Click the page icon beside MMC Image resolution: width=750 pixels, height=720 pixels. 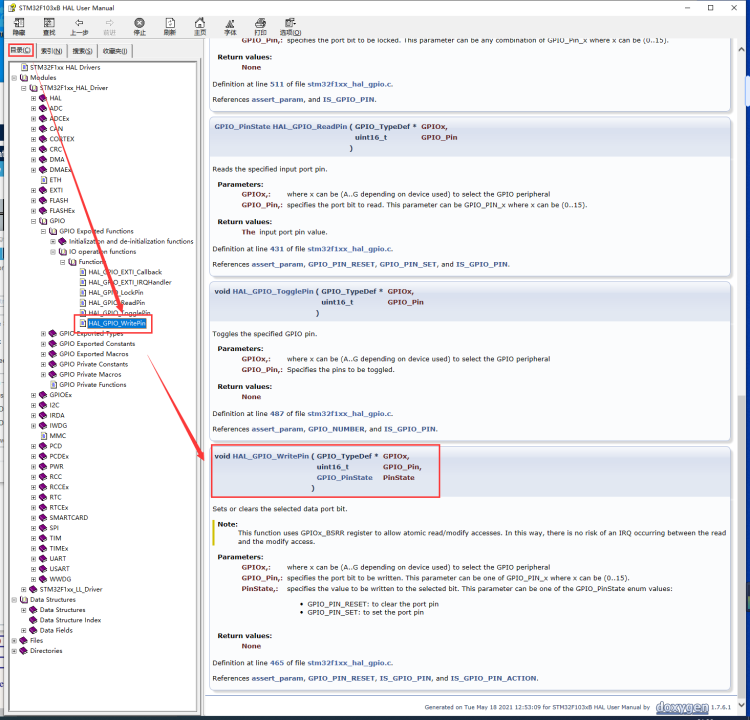tap(44, 436)
